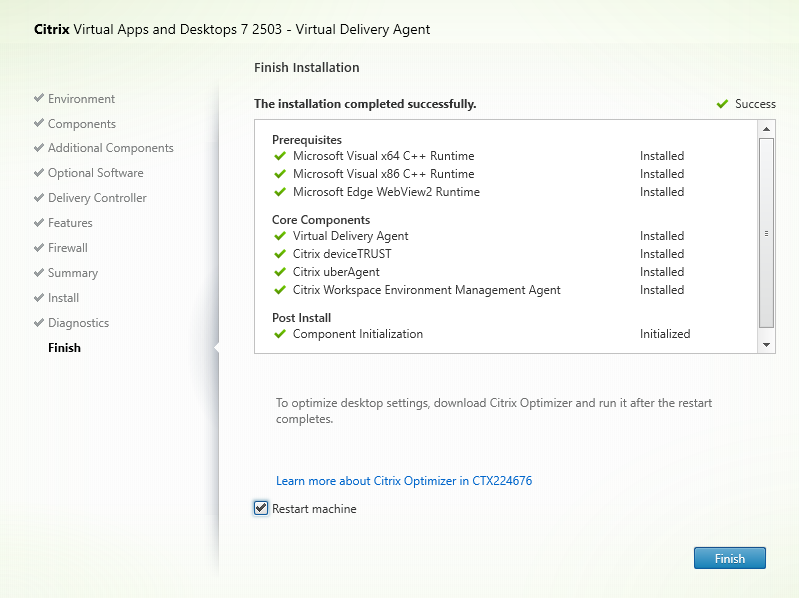The image size is (799, 598).
Task: Click checkmark next to Citrix uberAgent
Action: click(x=280, y=272)
